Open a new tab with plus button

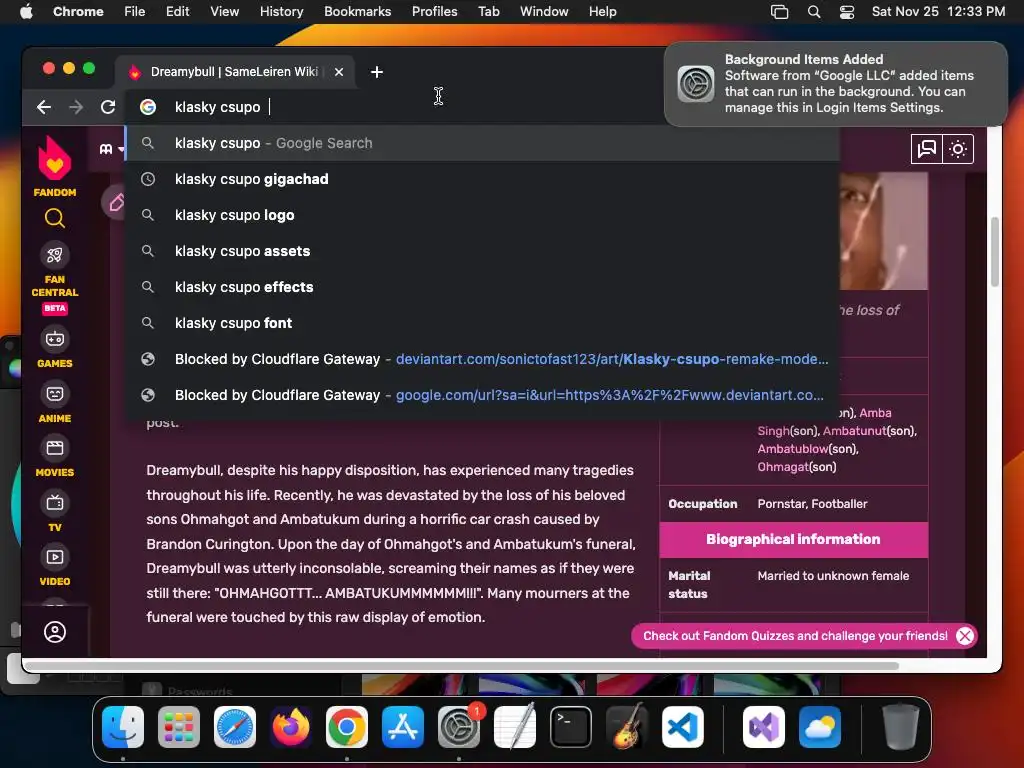377,72
